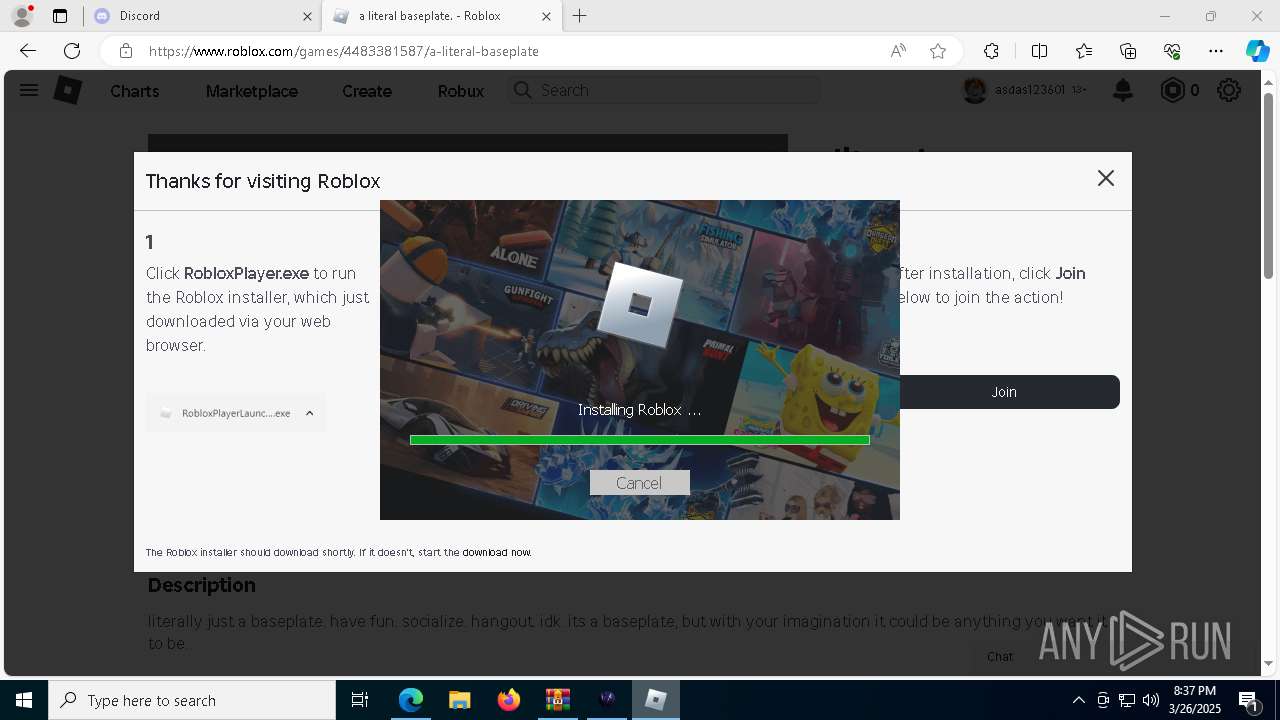Viewport: 1280px width, 720px height.
Task: Click the address bar URL
Action: click(x=344, y=51)
